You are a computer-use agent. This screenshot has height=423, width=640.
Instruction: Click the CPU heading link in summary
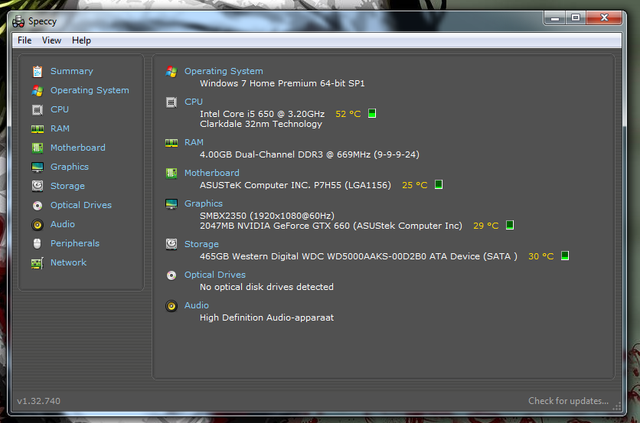coord(193,102)
